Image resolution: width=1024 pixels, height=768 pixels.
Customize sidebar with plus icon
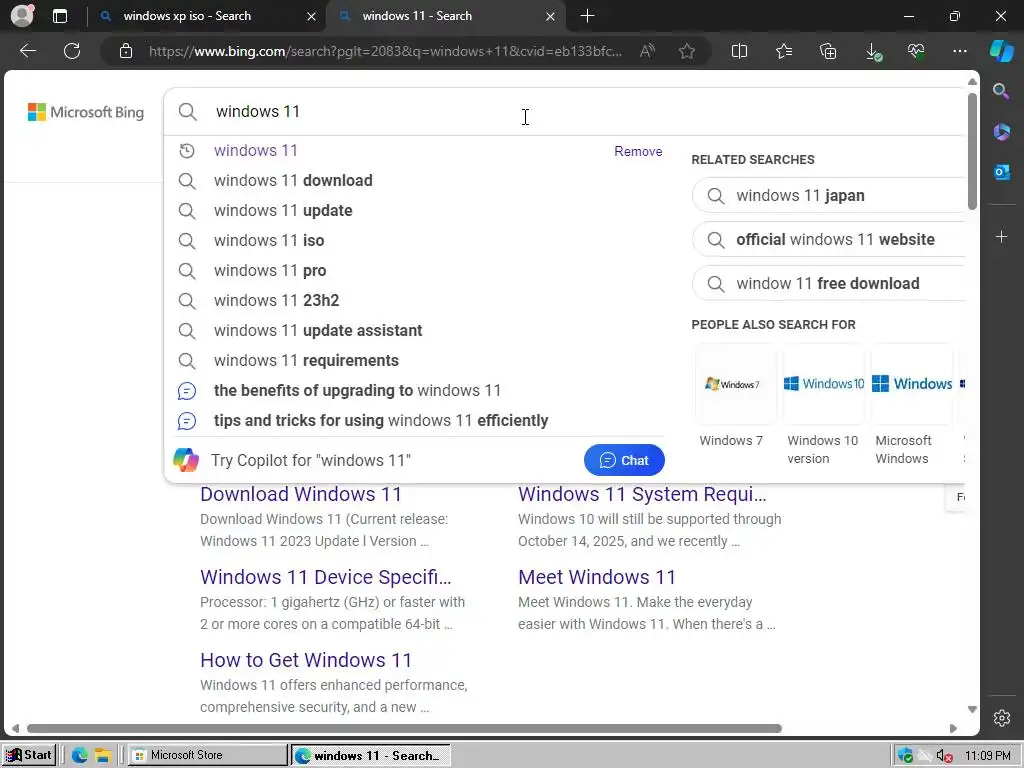(1002, 236)
